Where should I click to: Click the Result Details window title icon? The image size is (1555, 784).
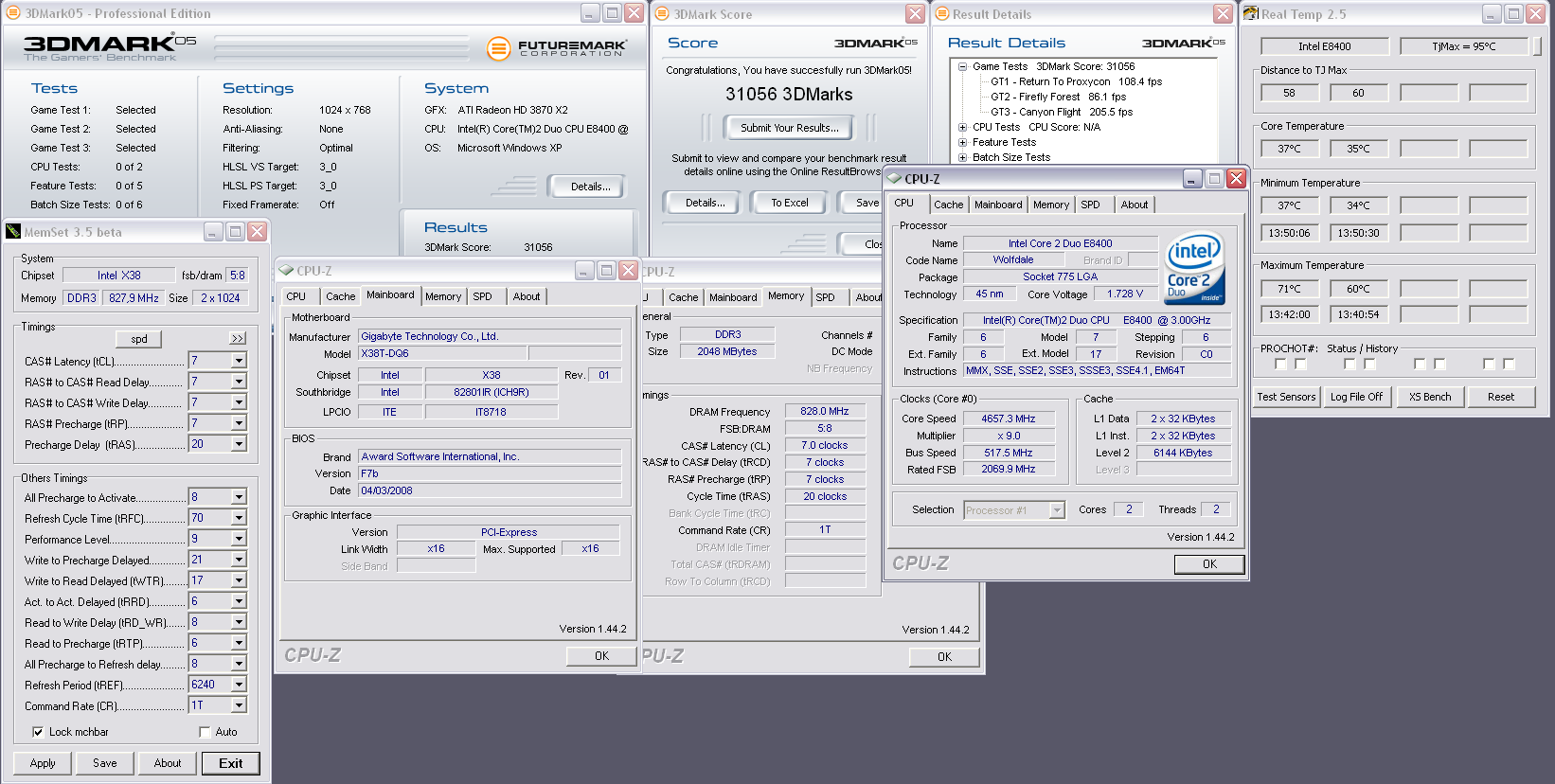(941, 13)
